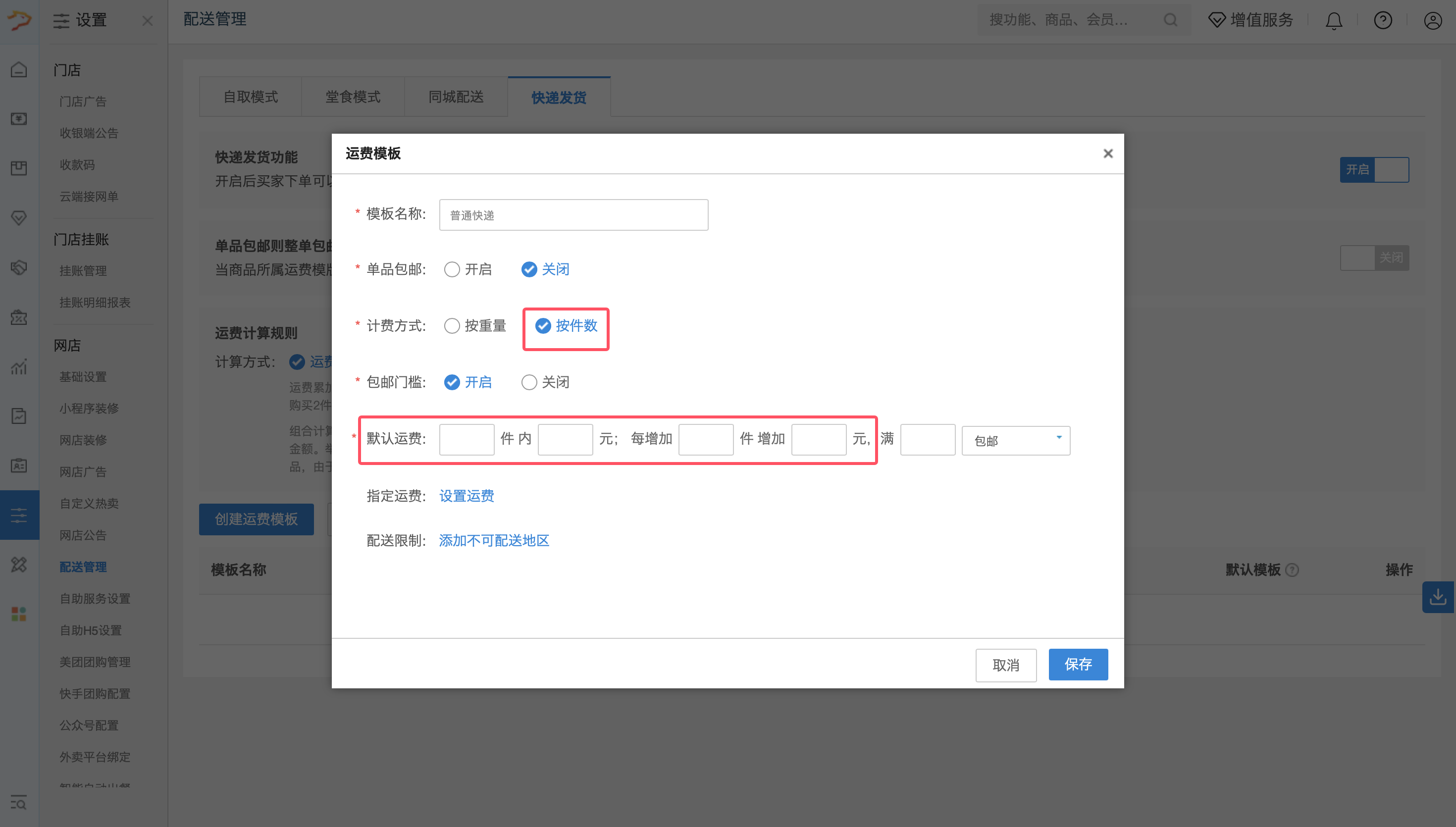Screen dimensions: 1456x827
Task: Open the colorful apps grid icon
Action: 19,614
